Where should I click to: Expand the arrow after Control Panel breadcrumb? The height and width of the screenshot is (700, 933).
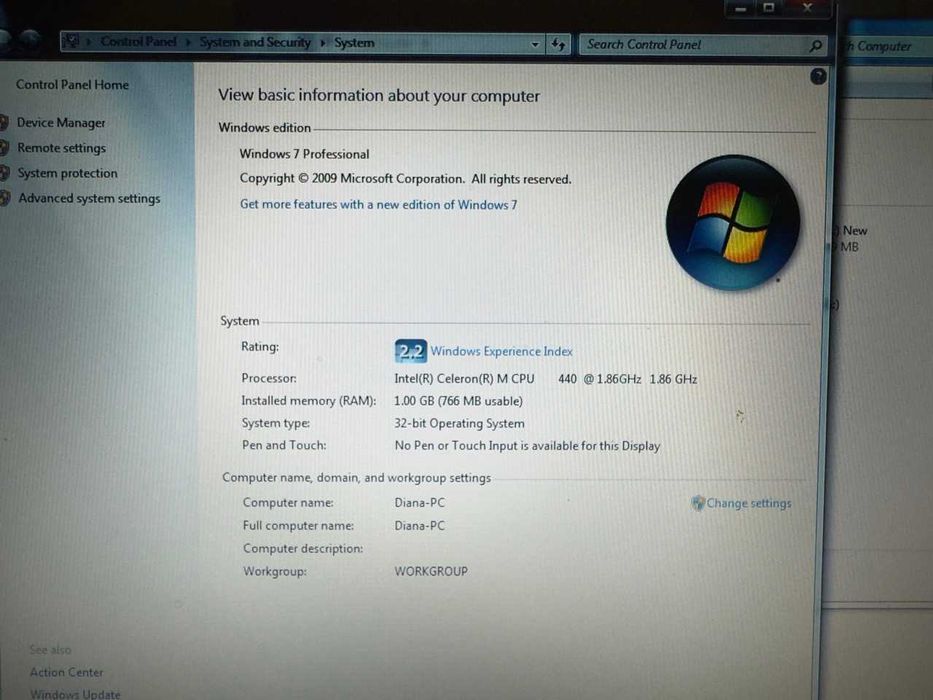(x=187, y=42)
